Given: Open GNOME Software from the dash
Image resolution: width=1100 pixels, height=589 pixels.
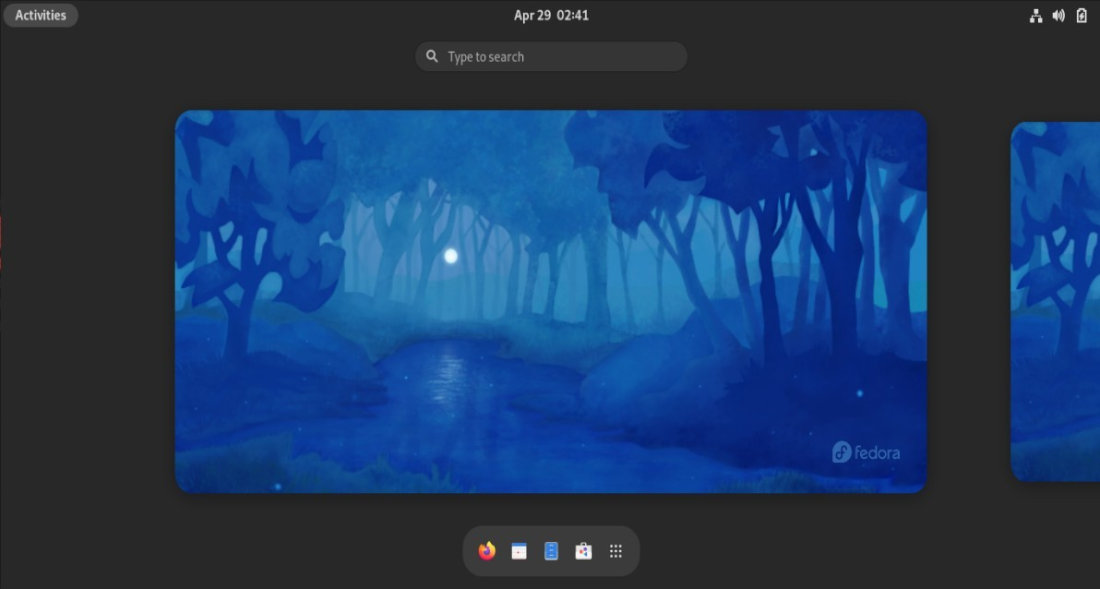Looking at the screenshot, I should click(583, 550).
